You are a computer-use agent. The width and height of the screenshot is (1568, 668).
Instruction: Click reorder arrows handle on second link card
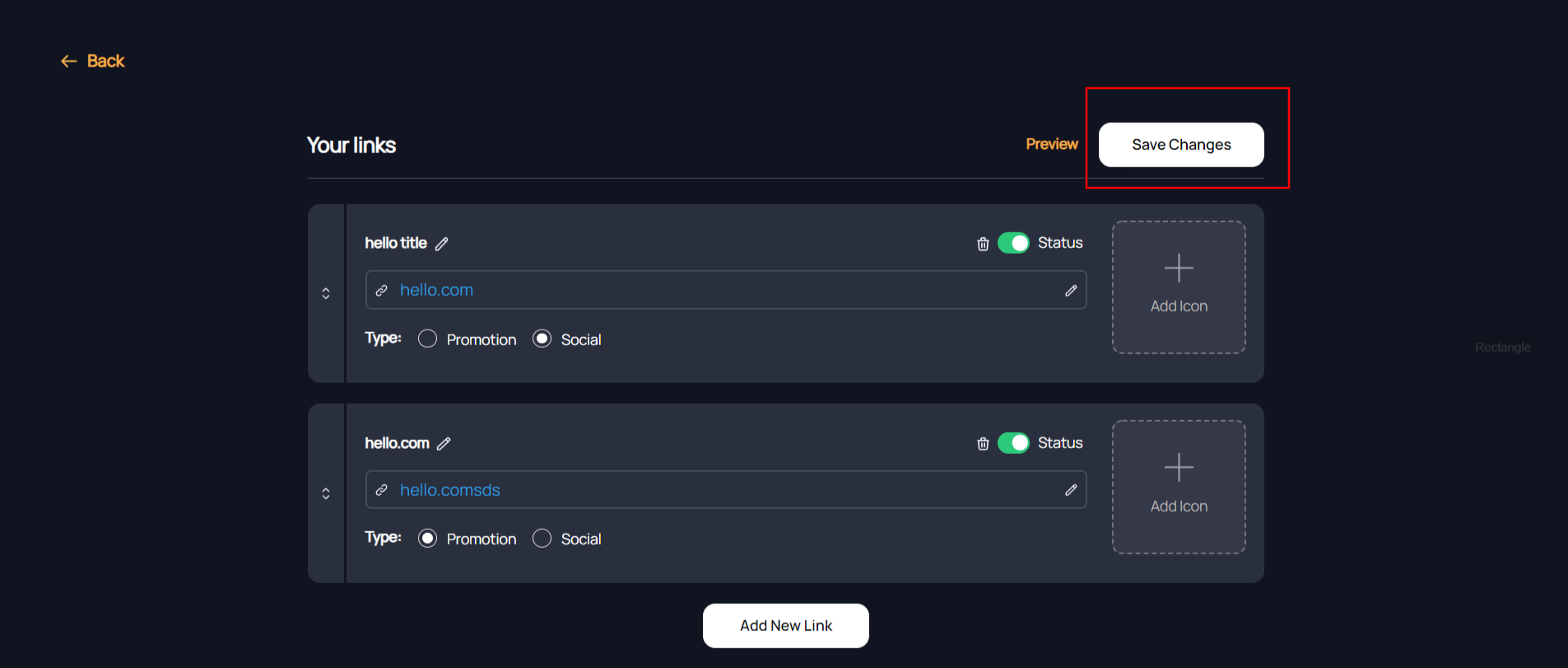pyautogui.click(x=326, y=493)
